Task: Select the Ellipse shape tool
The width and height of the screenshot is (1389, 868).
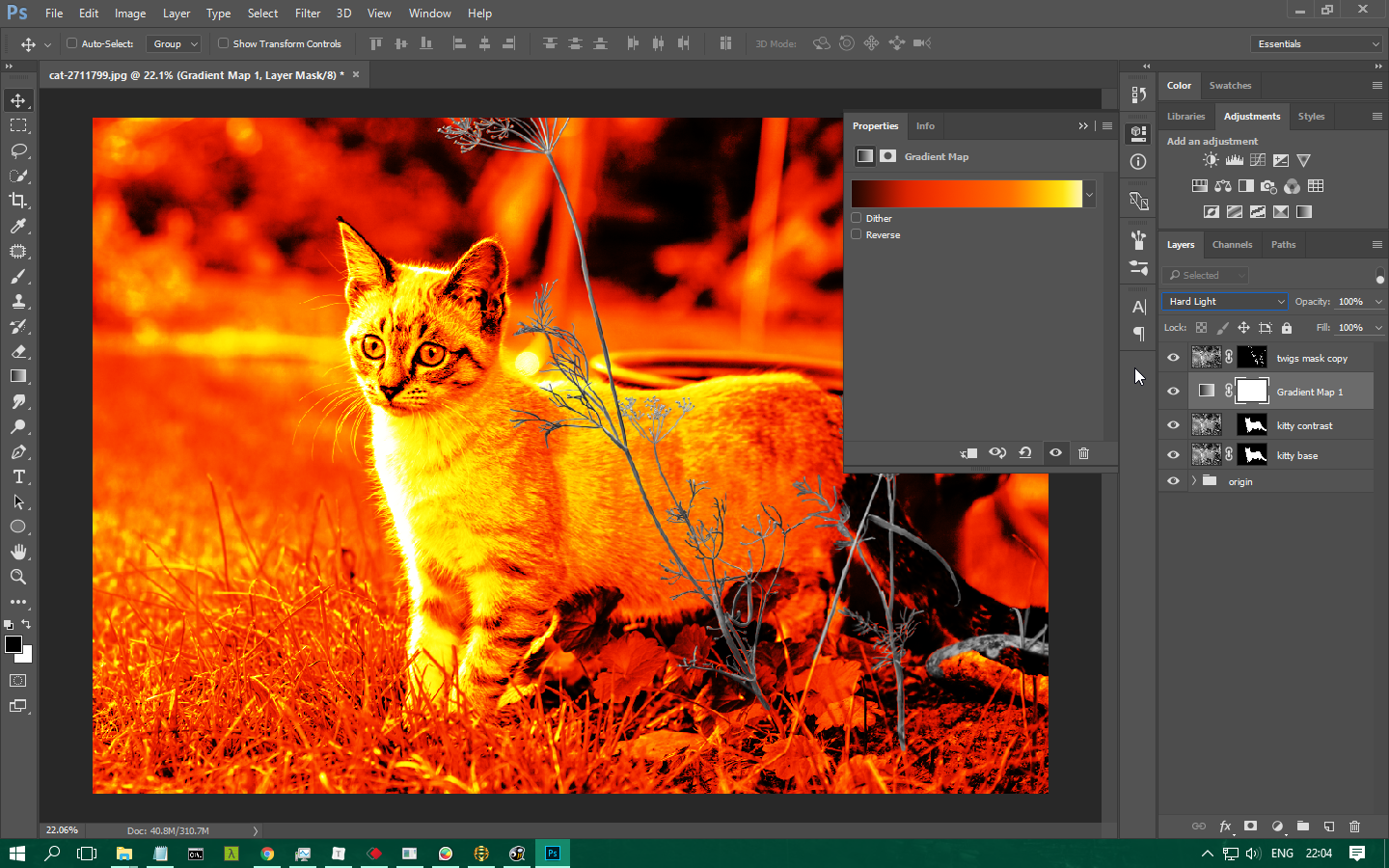Action: (18, 527)
